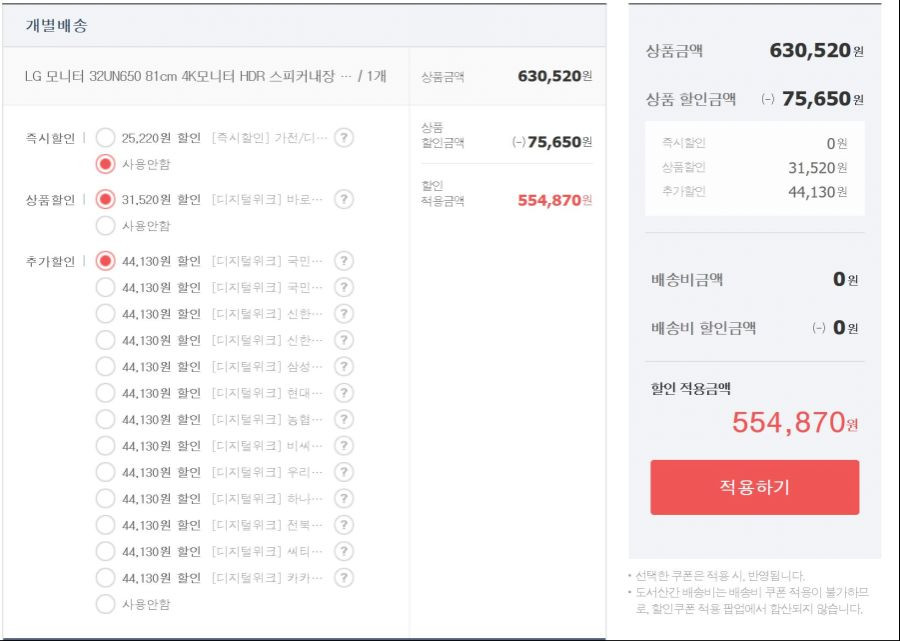
Task: Click the 적용하기 apply button
Action: point(754,487)
